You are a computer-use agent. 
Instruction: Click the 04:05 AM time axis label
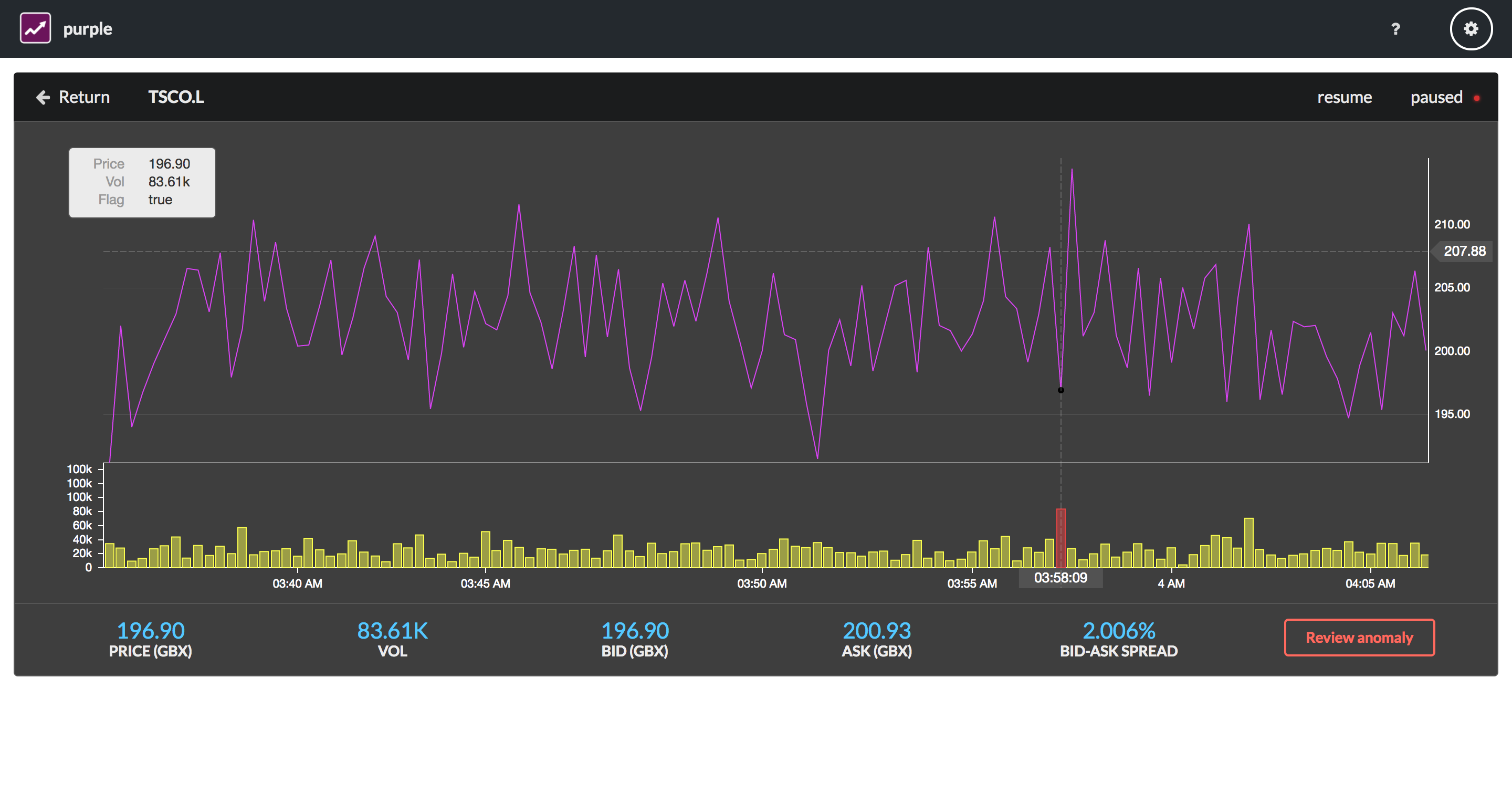click(1370, 583)
